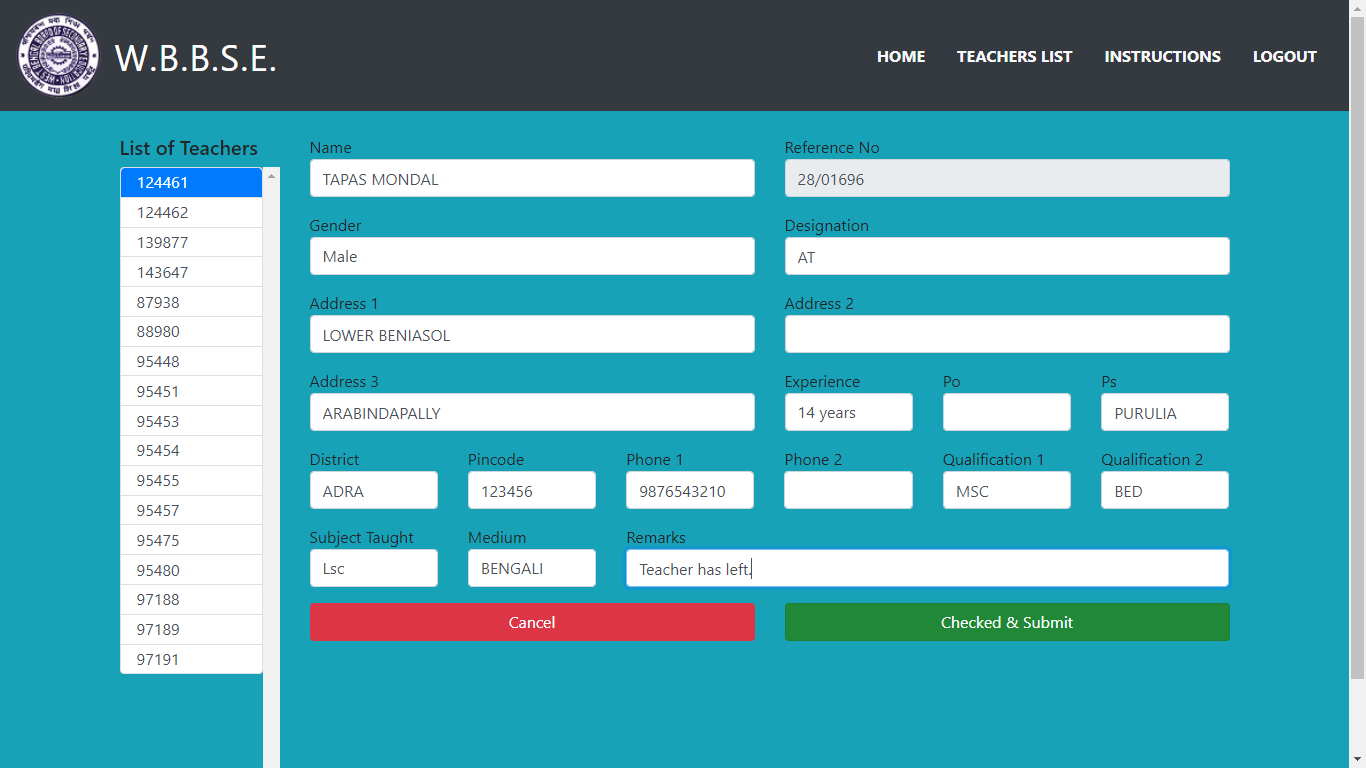
Task: Go to TEACHERS LIST page
Action: (1014, 57)
